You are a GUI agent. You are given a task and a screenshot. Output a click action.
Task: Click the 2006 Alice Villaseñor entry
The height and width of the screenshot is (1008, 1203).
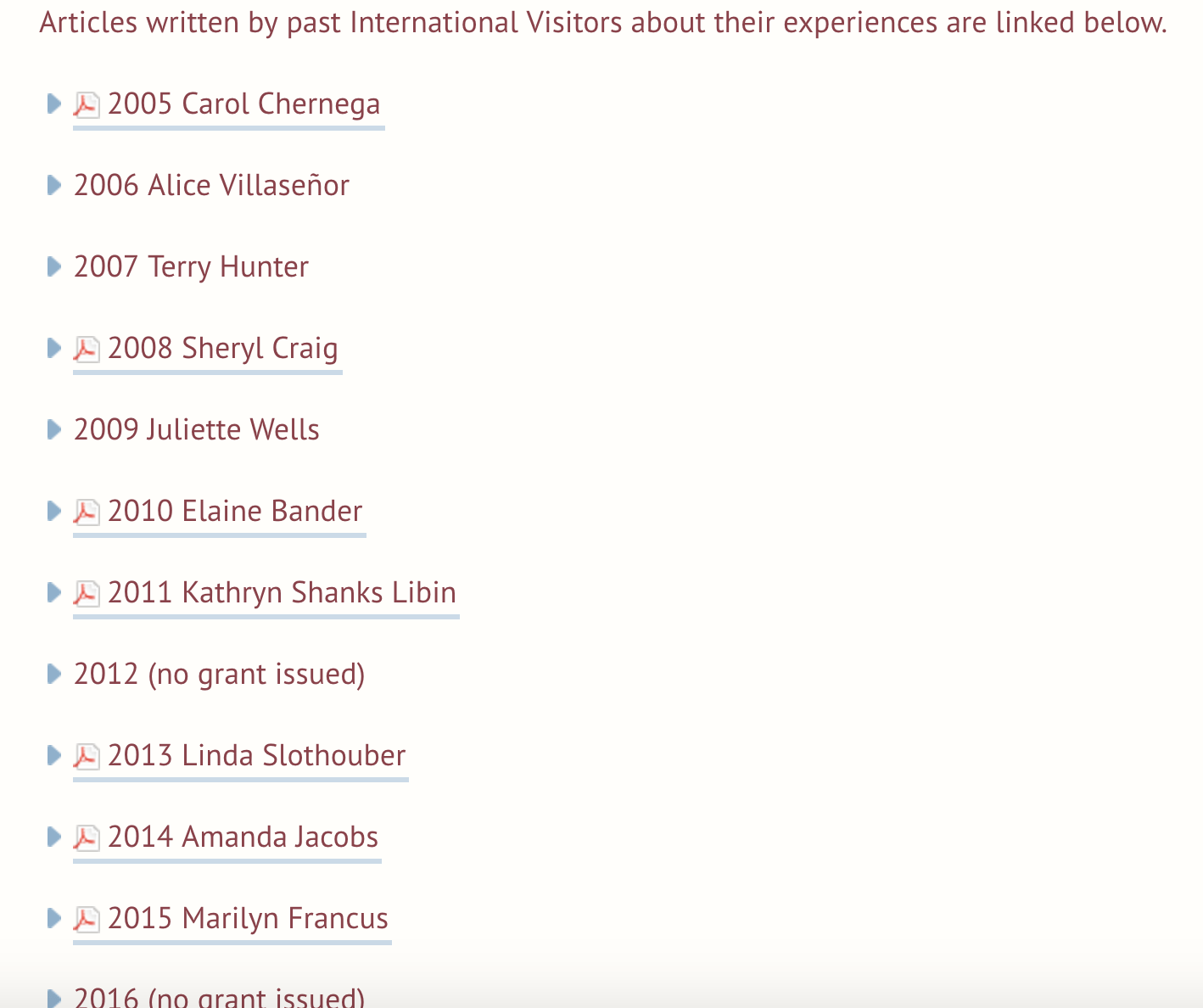[211, 186]
